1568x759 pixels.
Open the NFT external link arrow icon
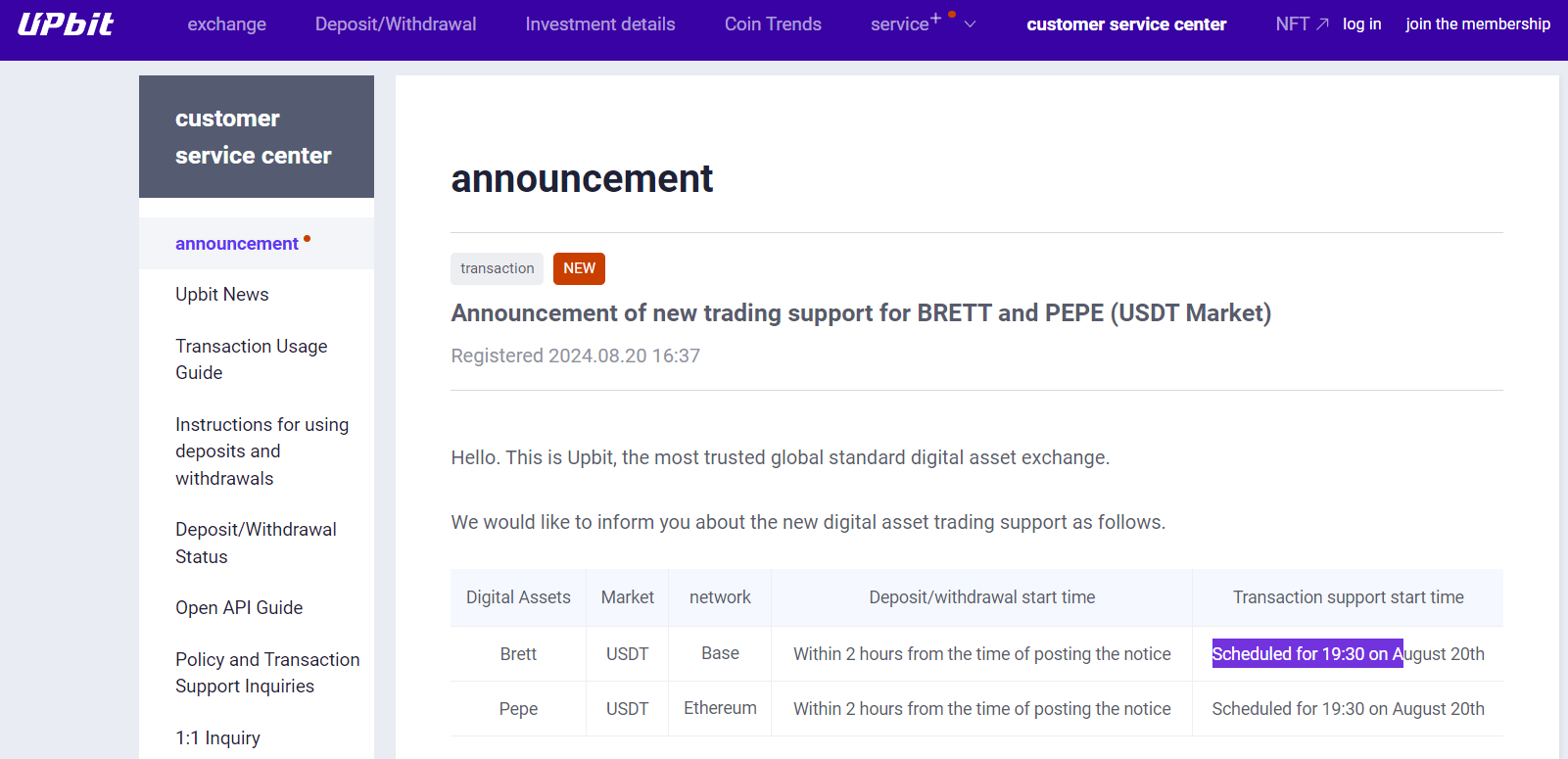click(x=1322, y=24)
